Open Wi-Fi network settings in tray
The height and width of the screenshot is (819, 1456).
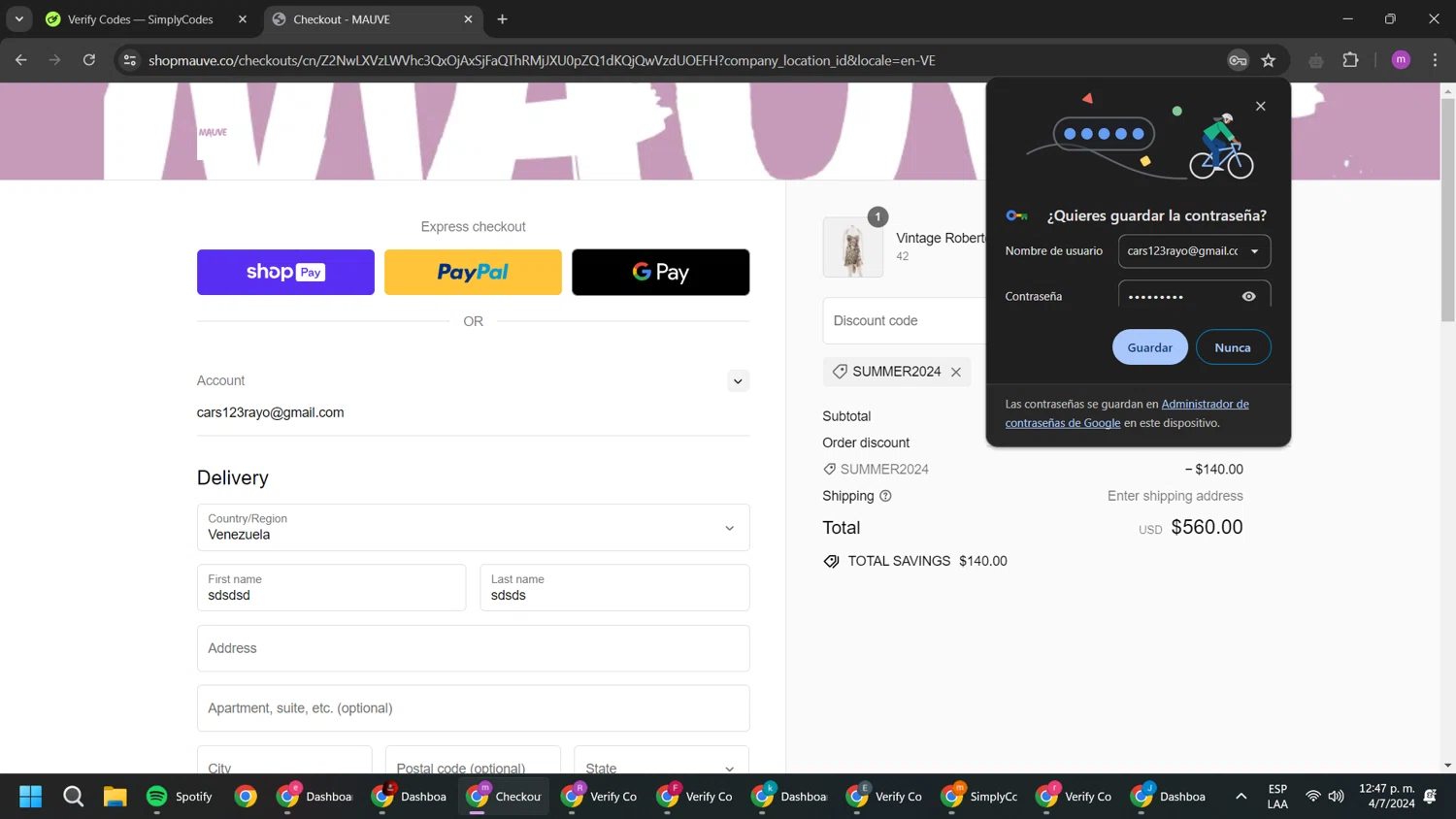pos(1313,797)
